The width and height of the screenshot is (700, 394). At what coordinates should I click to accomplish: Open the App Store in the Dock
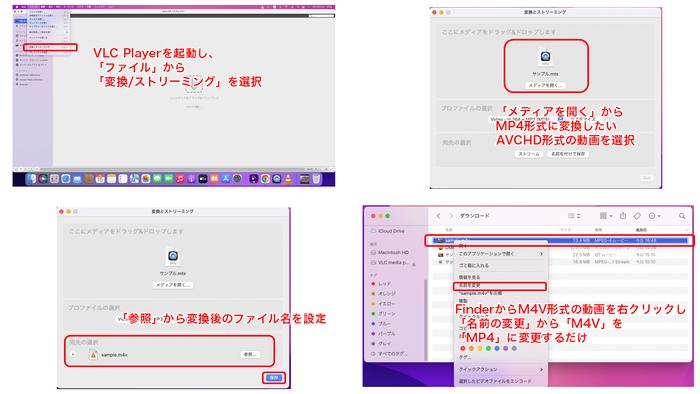(x=226, y=179)
